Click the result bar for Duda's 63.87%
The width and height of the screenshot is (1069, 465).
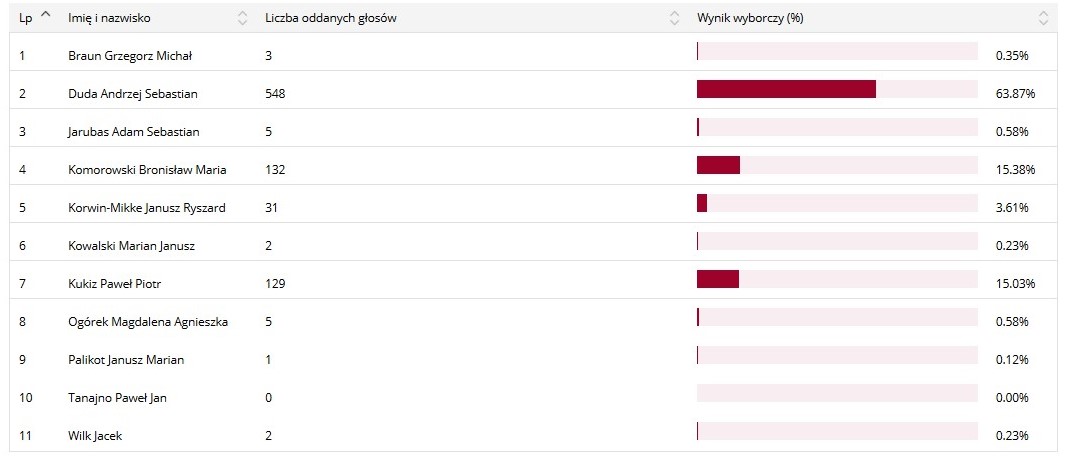(786, 89)
